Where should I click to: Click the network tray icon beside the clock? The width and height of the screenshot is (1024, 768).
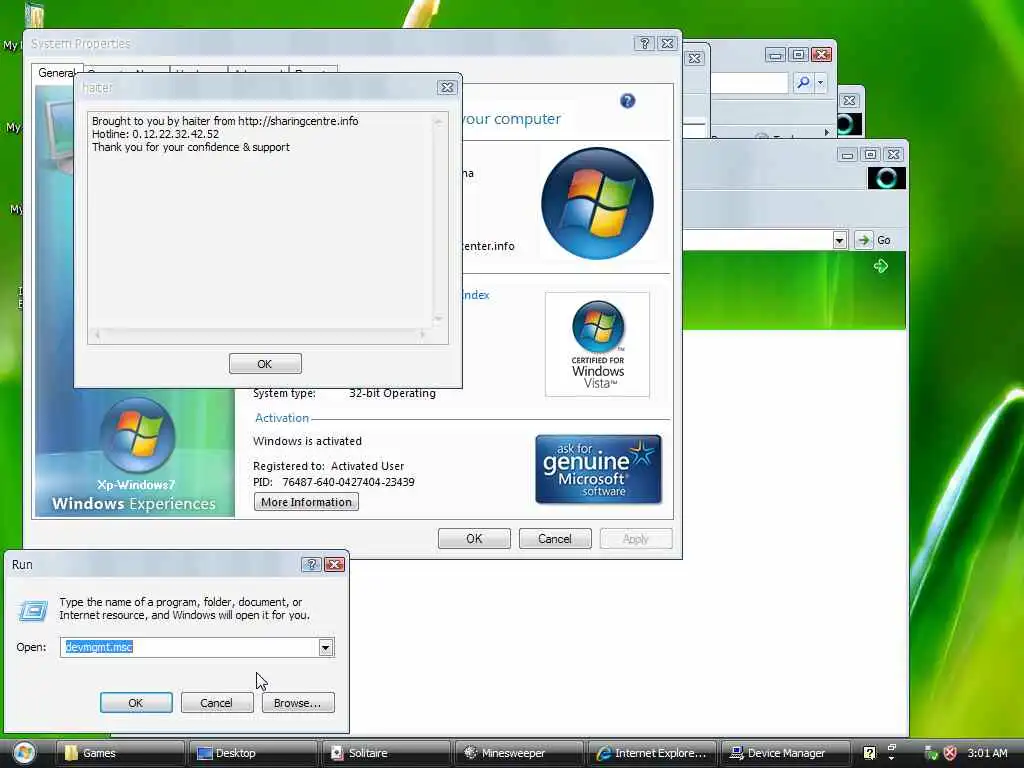(931, 753)
